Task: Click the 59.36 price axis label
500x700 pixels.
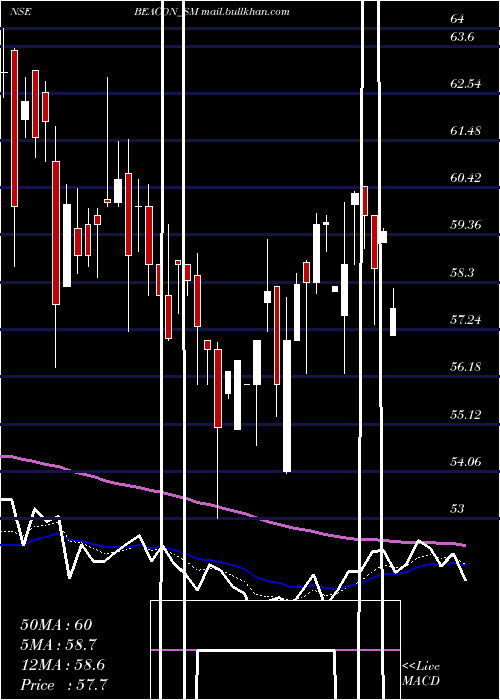Action: coord(466,225)
